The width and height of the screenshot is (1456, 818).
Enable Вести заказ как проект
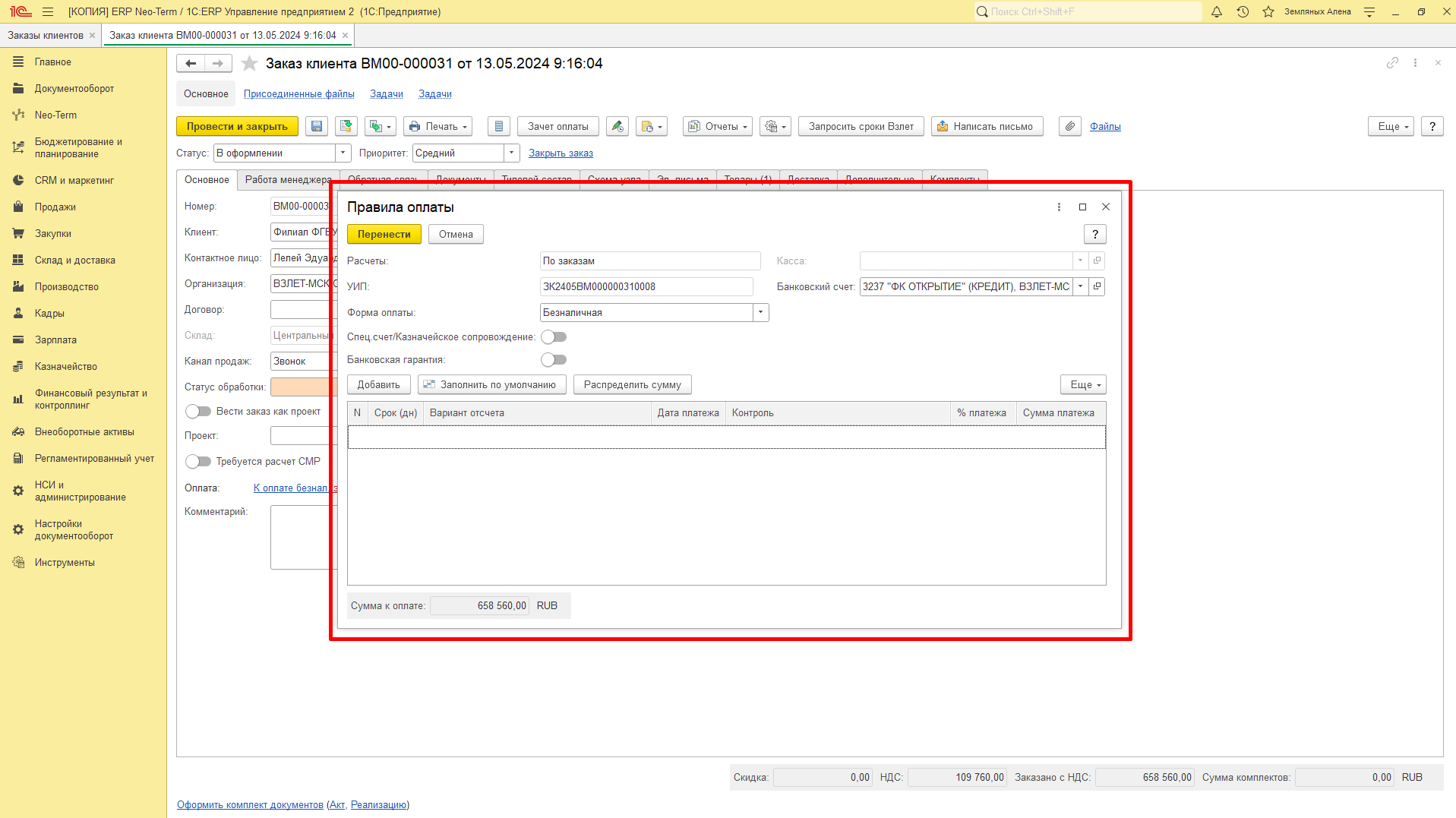click(198, 411)
